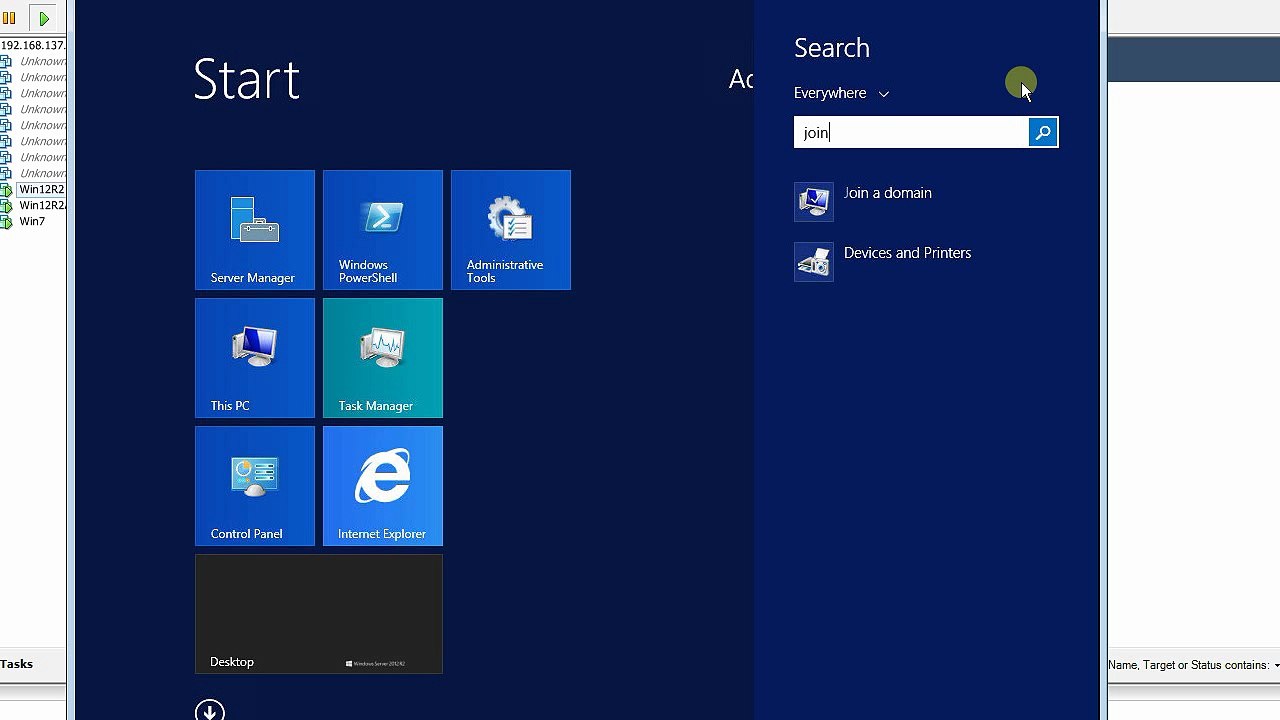Focus the search box containing "join"
Image resolution: width=1280 pixels, height=720 pixels.
point(911,132)
